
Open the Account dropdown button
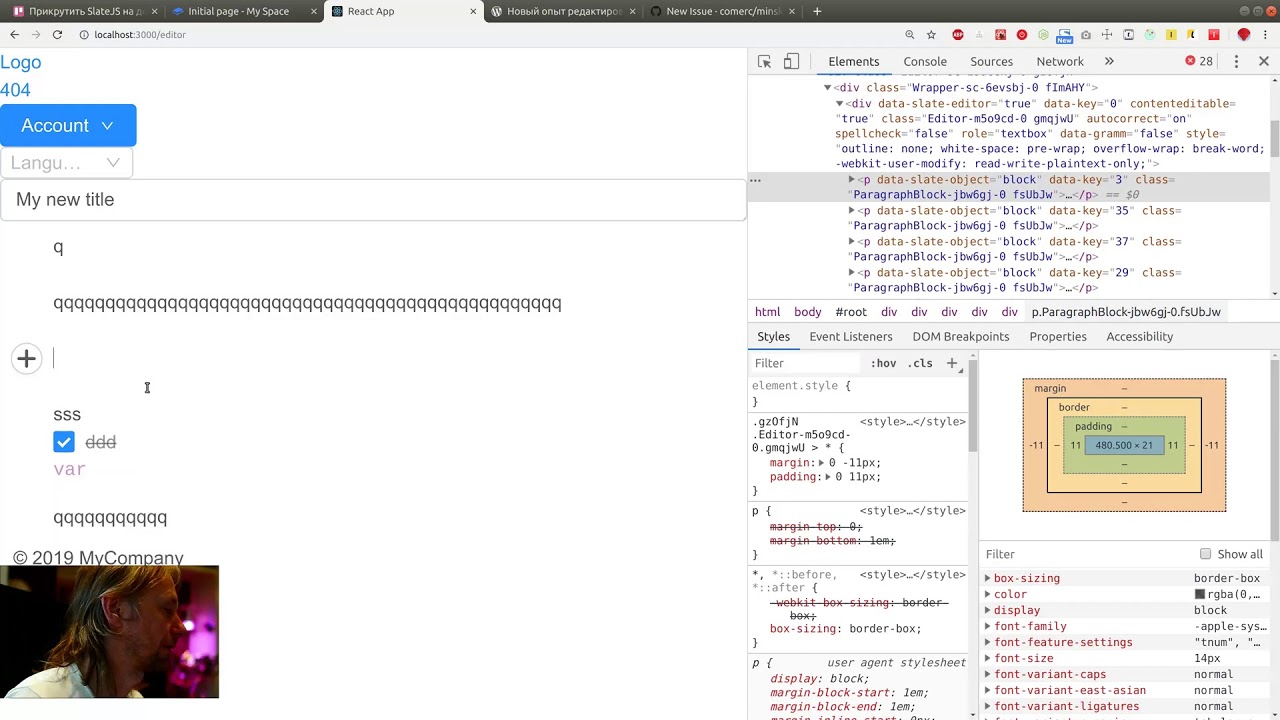click(x=68, y=125)
